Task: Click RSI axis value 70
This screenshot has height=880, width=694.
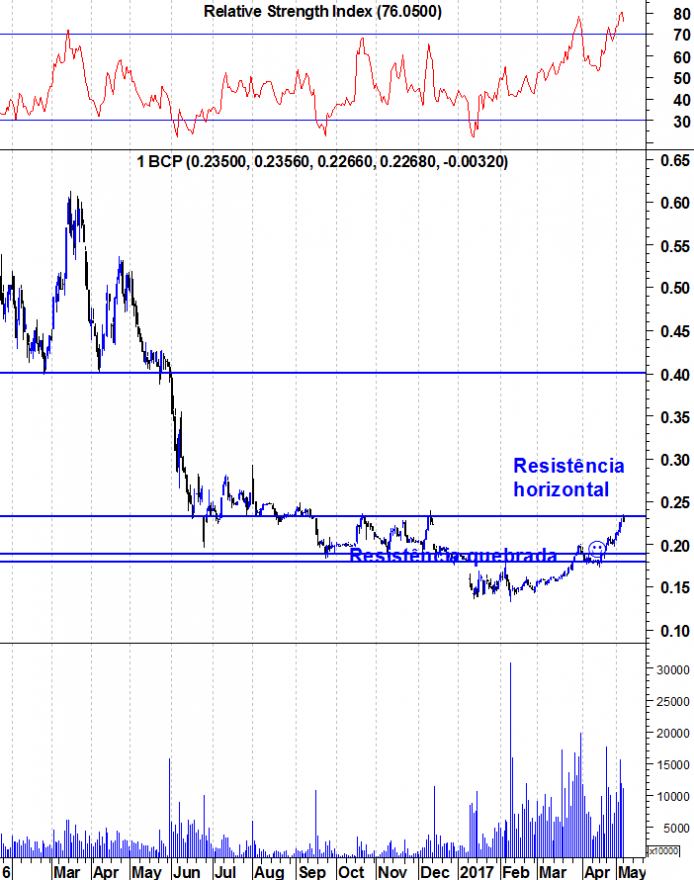Action: (x=682, y=35)
